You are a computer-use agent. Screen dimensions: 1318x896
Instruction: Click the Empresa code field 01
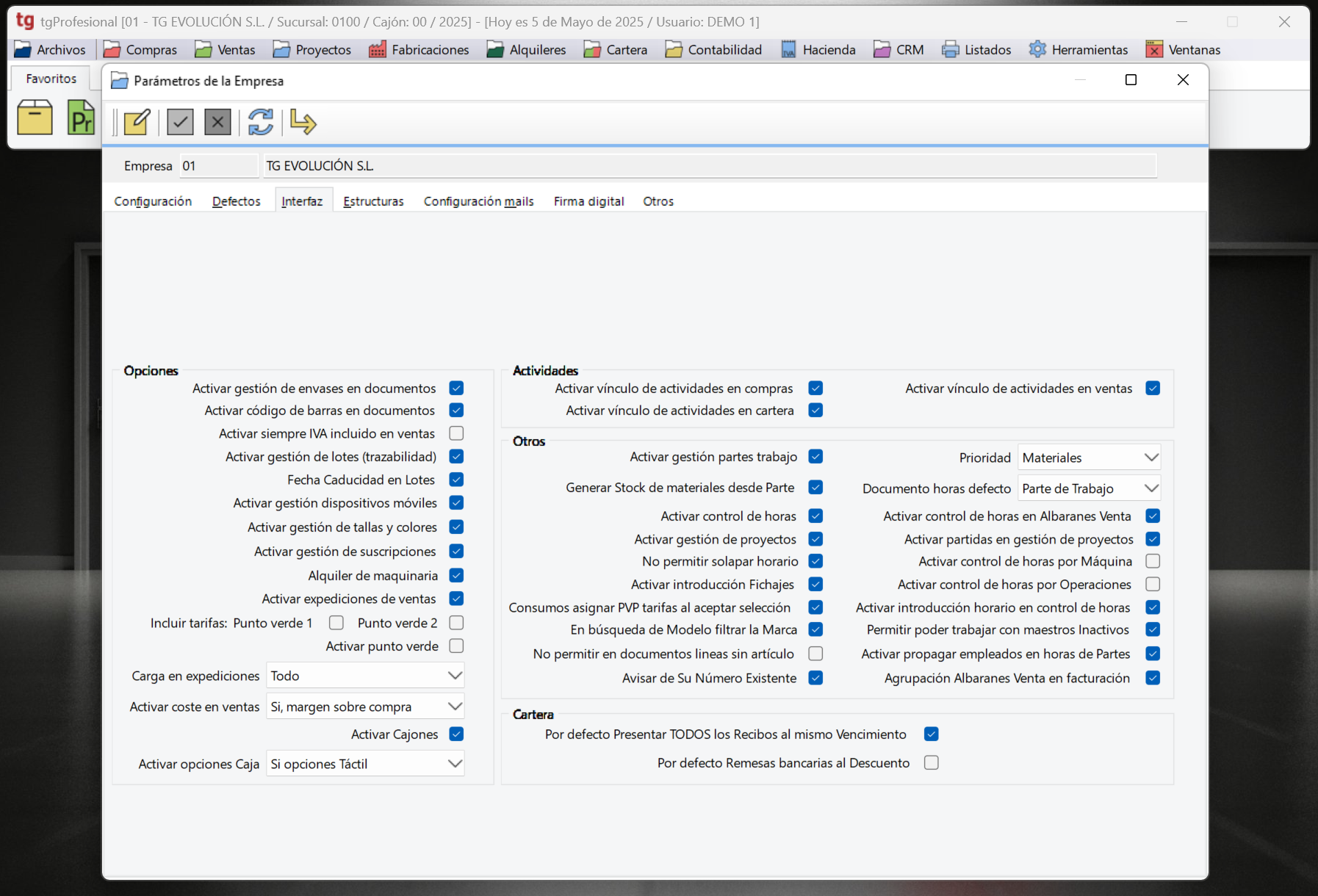220,166
